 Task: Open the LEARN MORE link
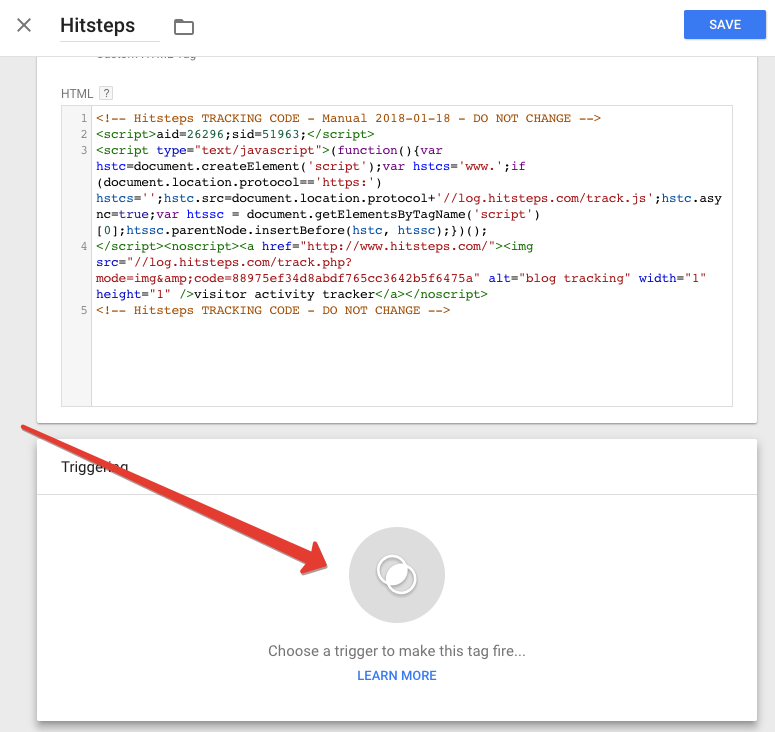[397, 676]
